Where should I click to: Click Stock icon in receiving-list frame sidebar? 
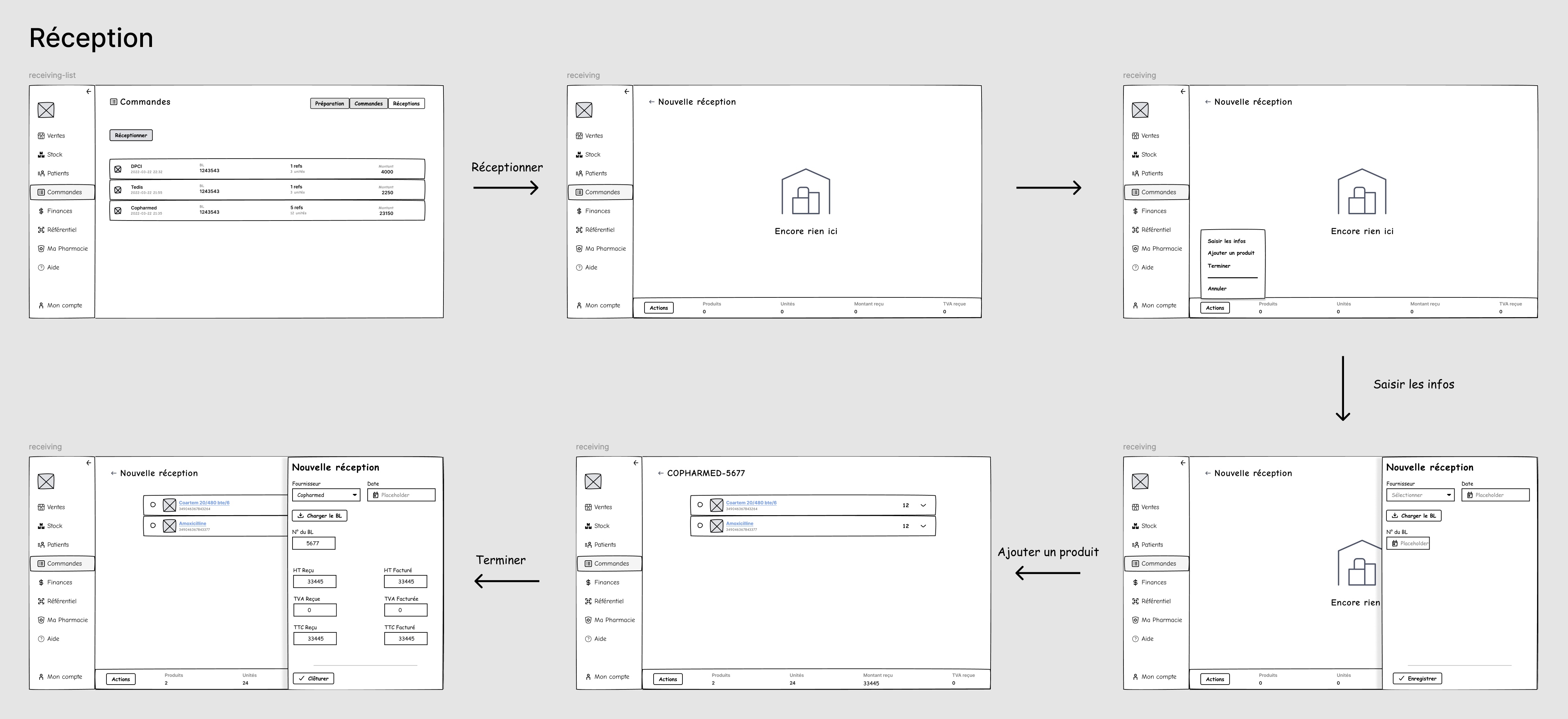(41, 155)
